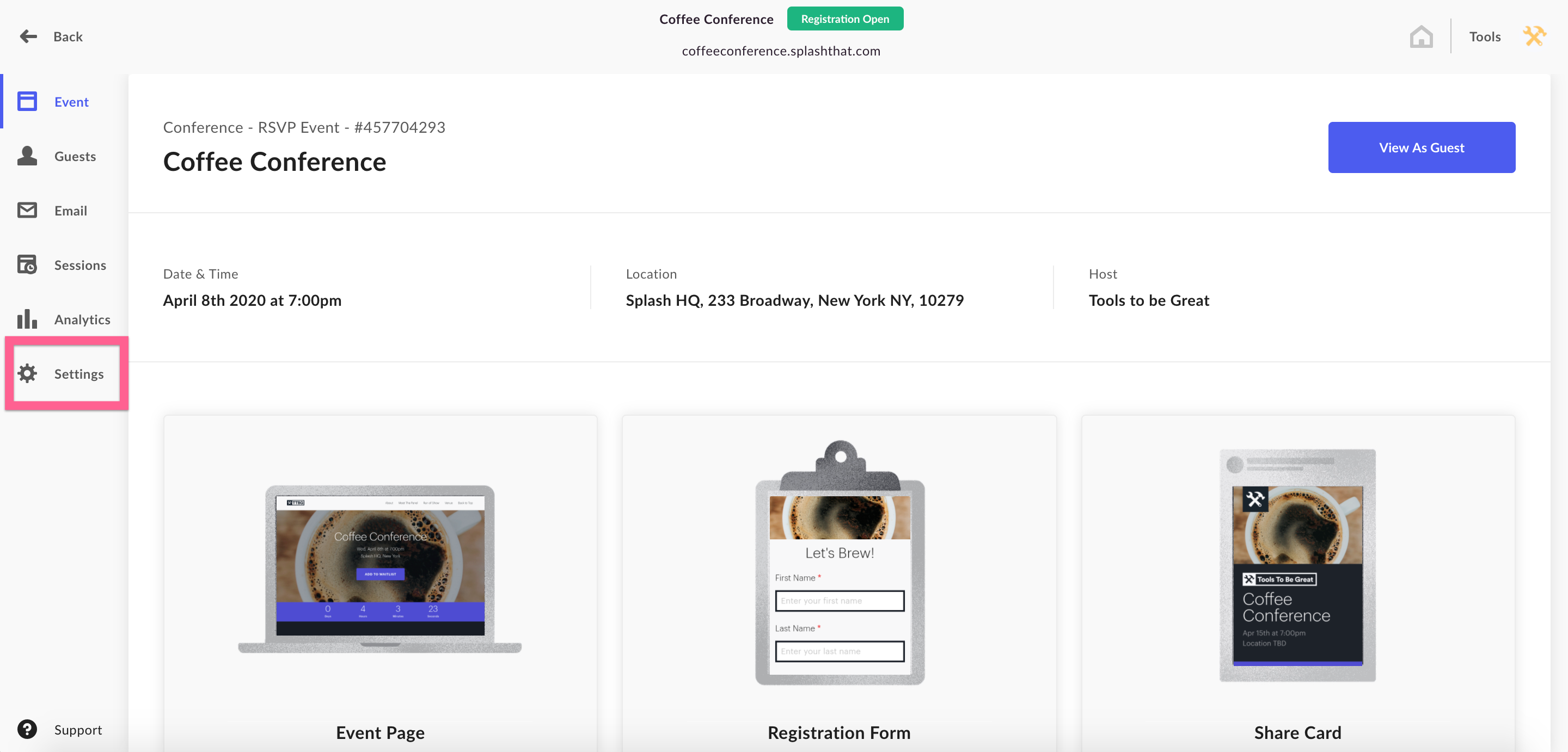Open the Sessions sidebar section
Image resolution: width=1568 pixels, height=752 pixels.
tap(79, 266)
